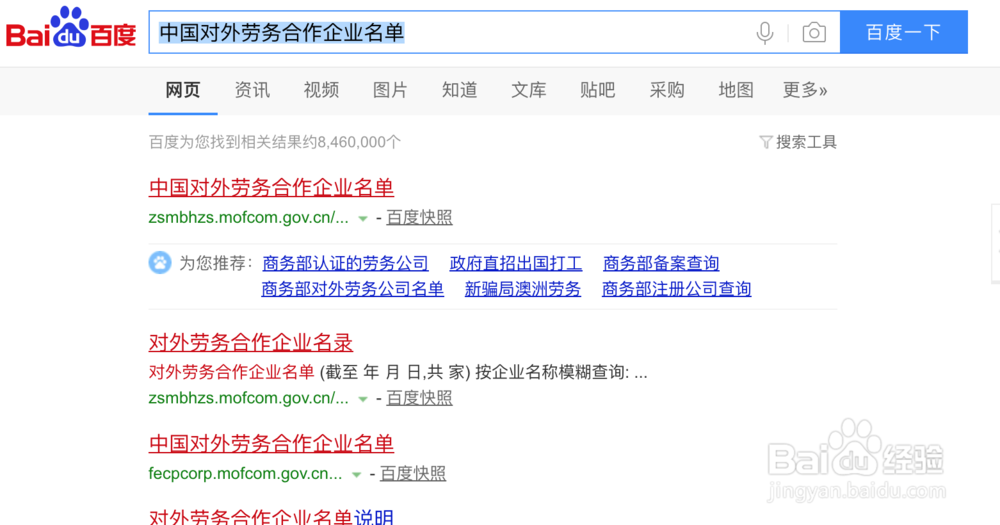Open suggestion 商务部认证的劳务公司
This screenshot has width=1000, height=525.
pyautogui.click(x=345, y=263)
